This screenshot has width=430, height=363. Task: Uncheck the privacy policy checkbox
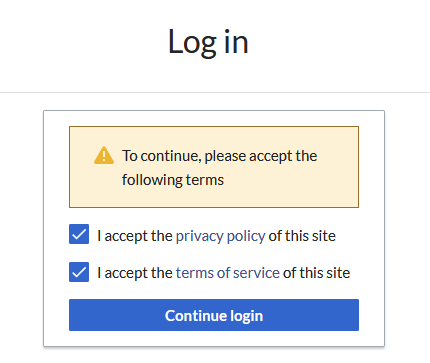(x=79, y=234)
